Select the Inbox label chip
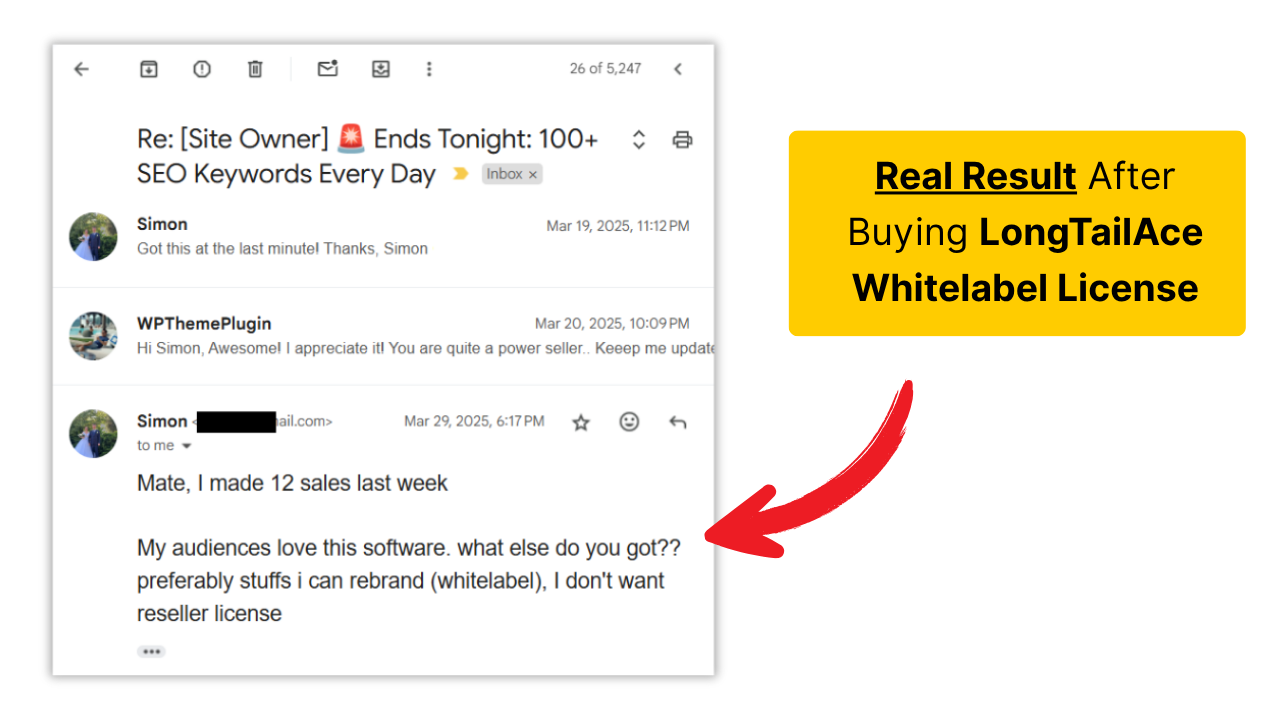Image resolution: width=1280 pixels, height=720 pixels. [512, 174]
